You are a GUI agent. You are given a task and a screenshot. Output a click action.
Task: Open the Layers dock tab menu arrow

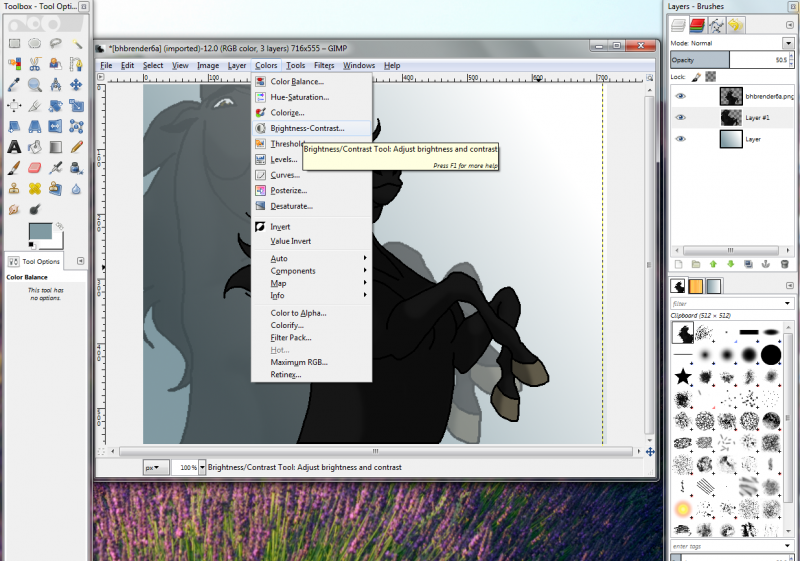click(x=790, y=25)
